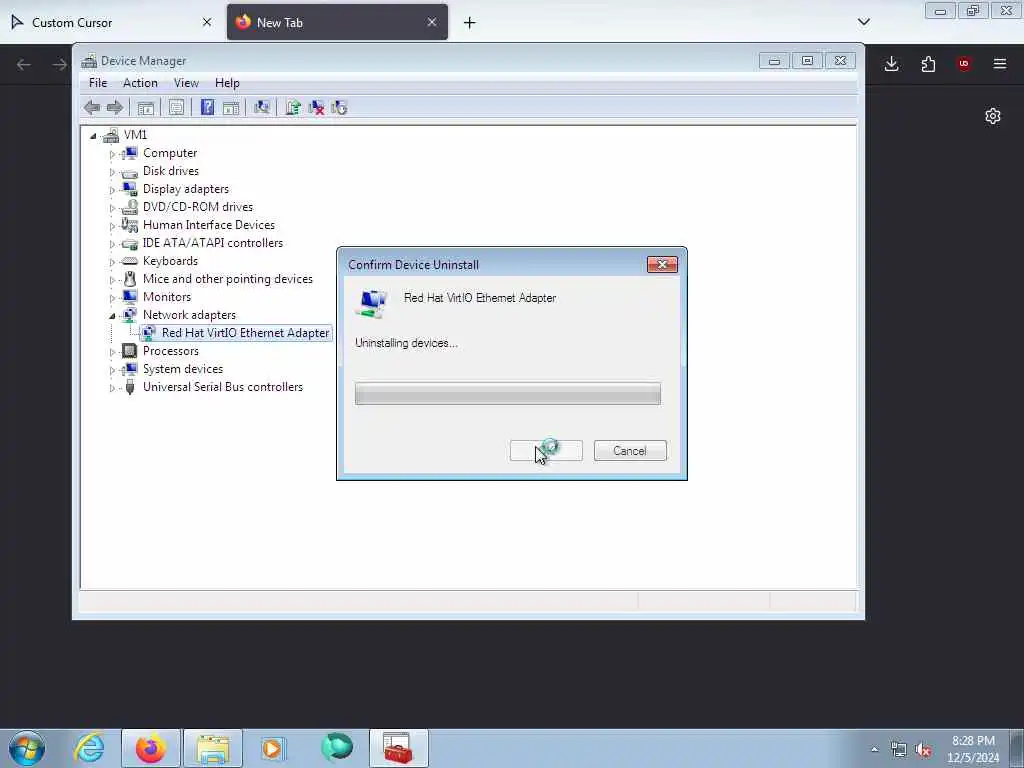Image resolution: width=1024 pixels, height=768 pixels.
Task: Click Cancel in uninstall dialog
Action: tap(630, 451)
